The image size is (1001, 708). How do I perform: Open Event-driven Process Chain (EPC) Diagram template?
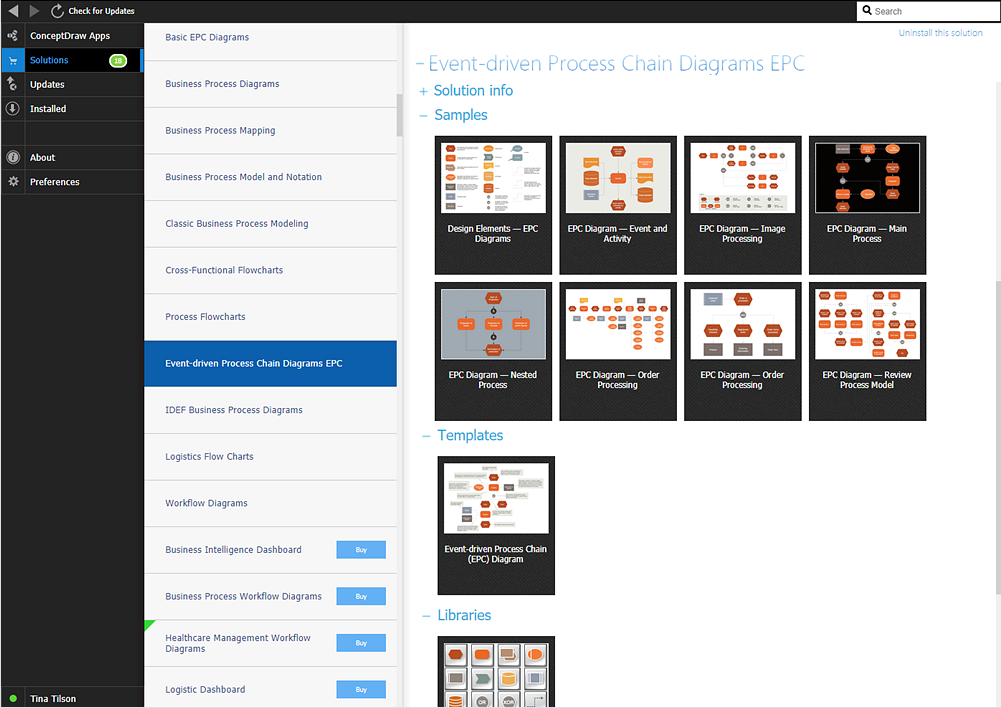tap(496, 525)
